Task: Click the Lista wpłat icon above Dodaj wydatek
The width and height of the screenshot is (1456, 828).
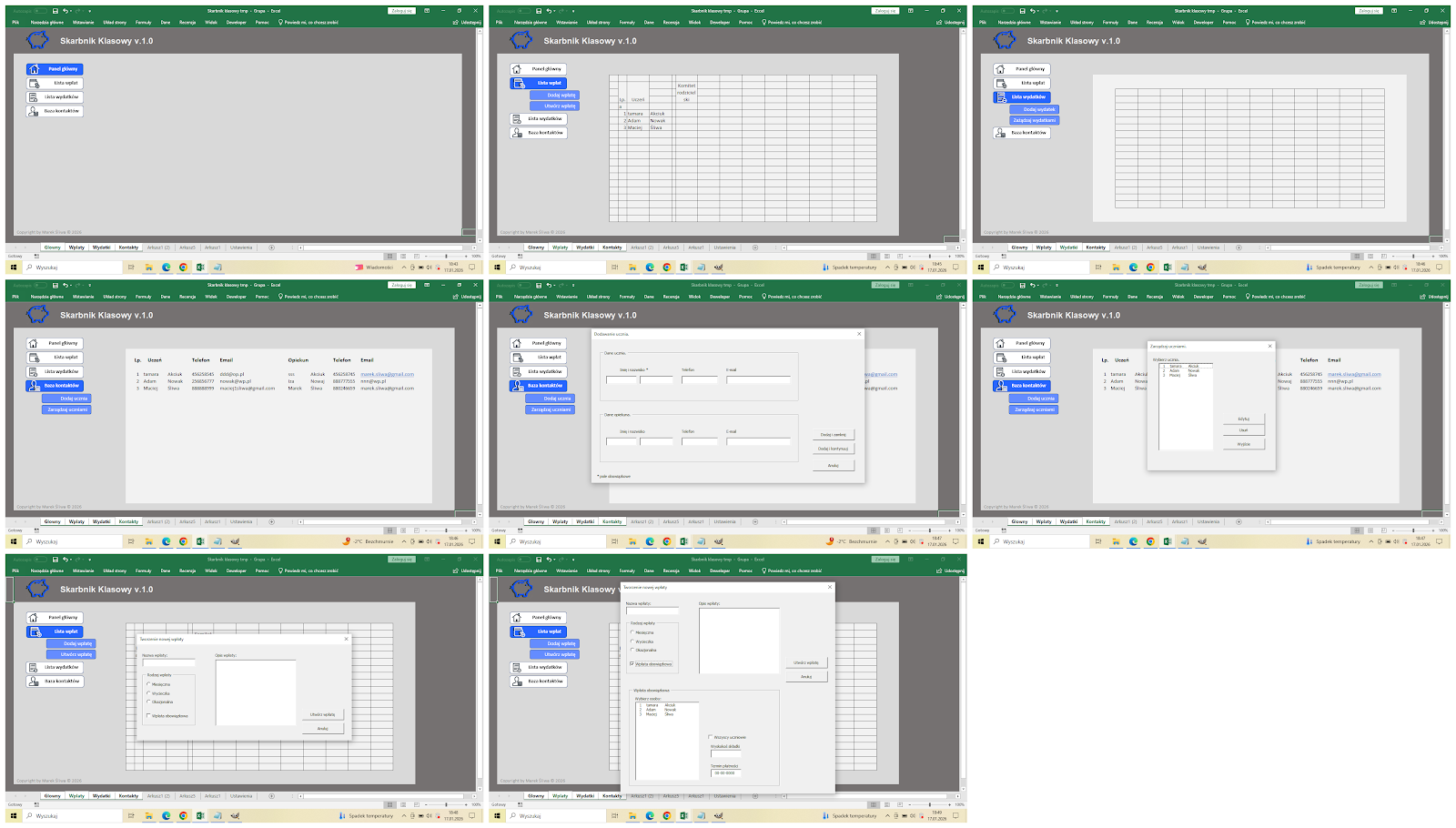Action: [1001, 83]
